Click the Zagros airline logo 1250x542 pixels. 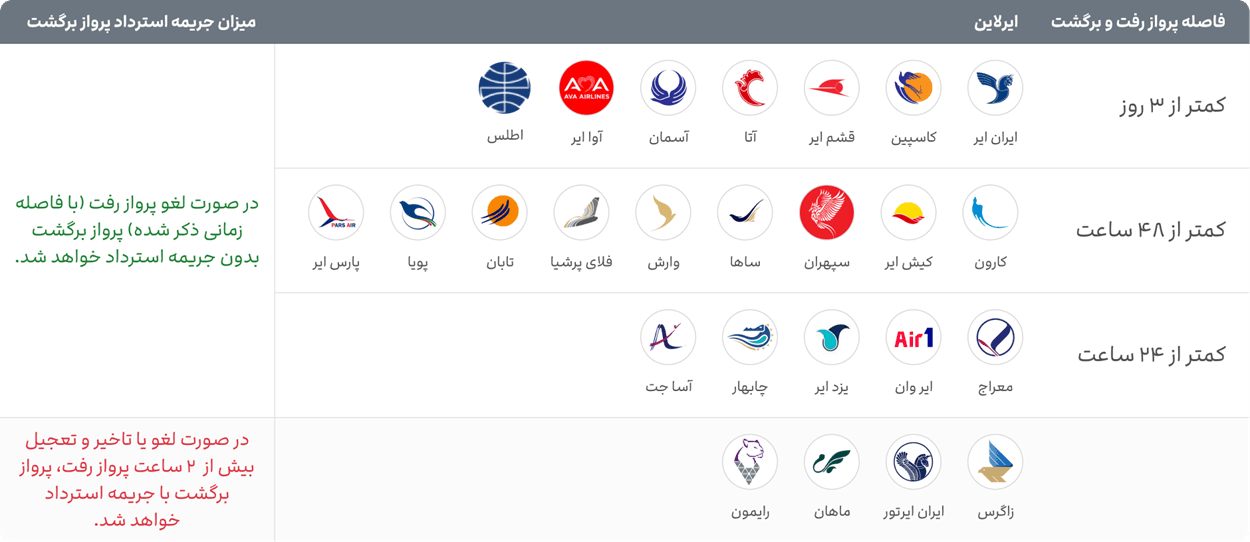click(995, 462)
